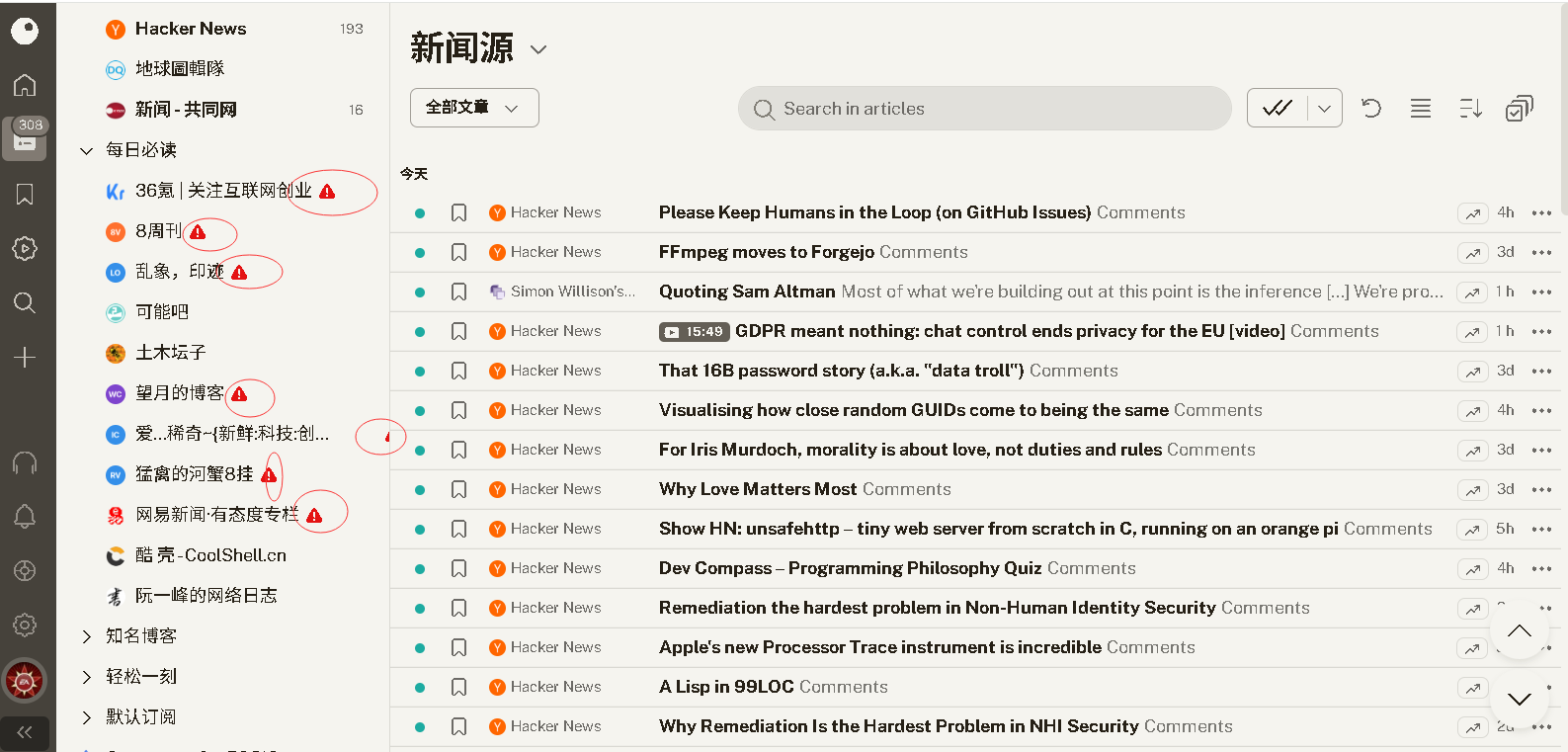Click the scroll-up round arrow button

pyautogui.click(x=1520, y=630)
